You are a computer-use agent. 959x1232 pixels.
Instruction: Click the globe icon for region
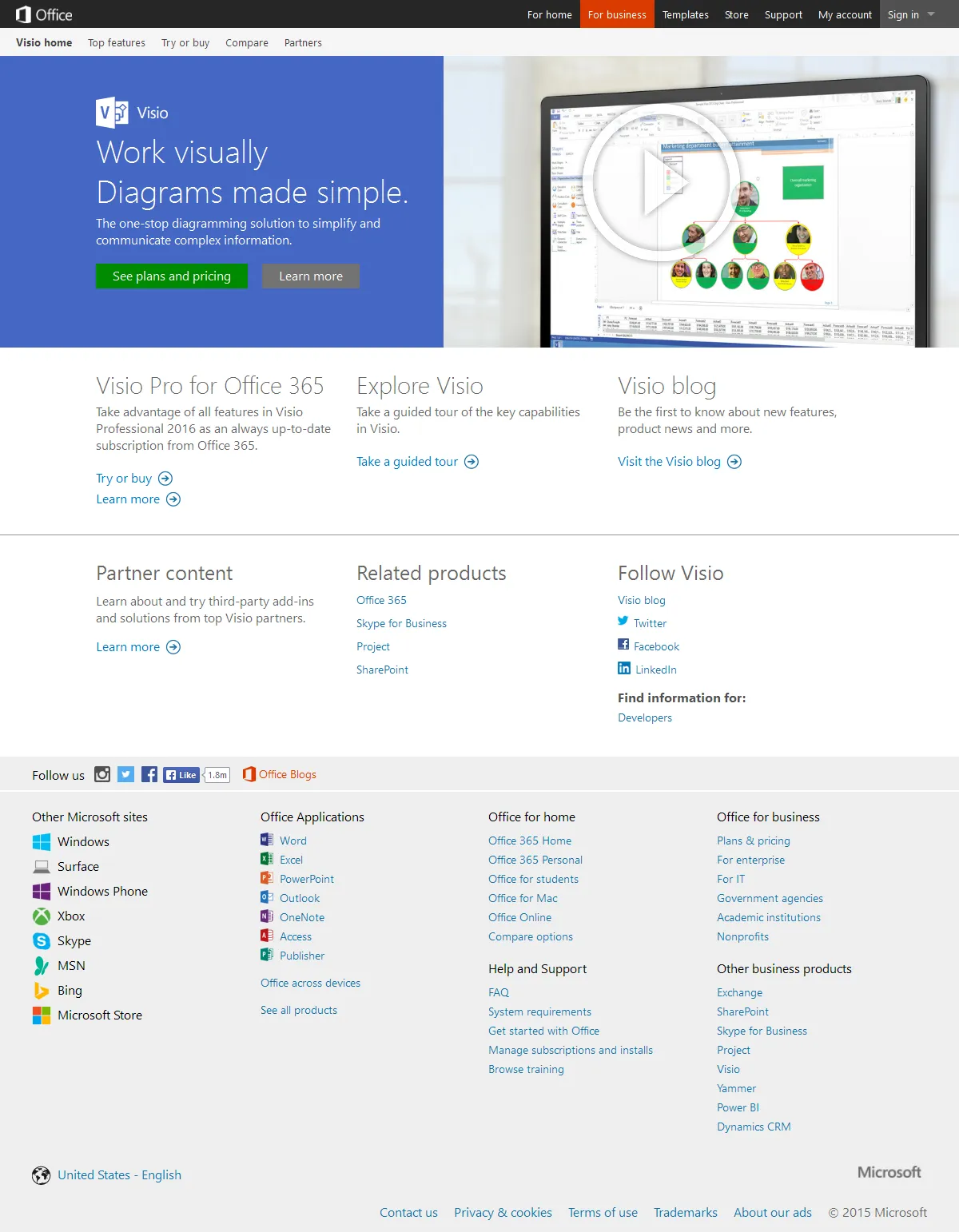(41, 1175)
